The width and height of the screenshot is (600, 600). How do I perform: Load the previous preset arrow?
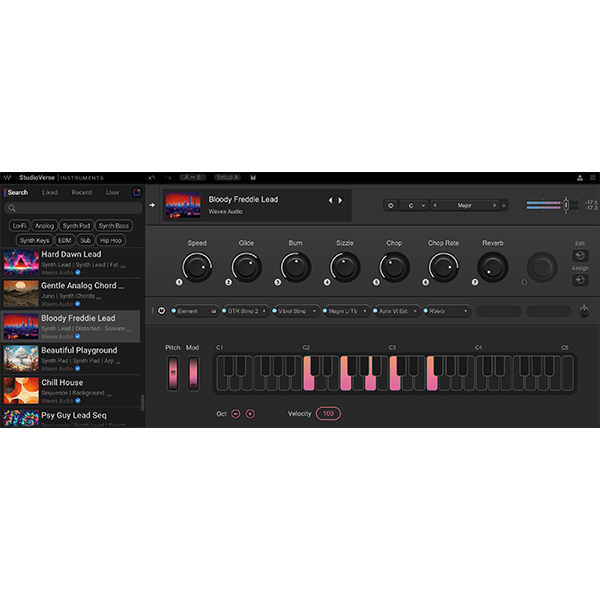click(x=331, y=200)
